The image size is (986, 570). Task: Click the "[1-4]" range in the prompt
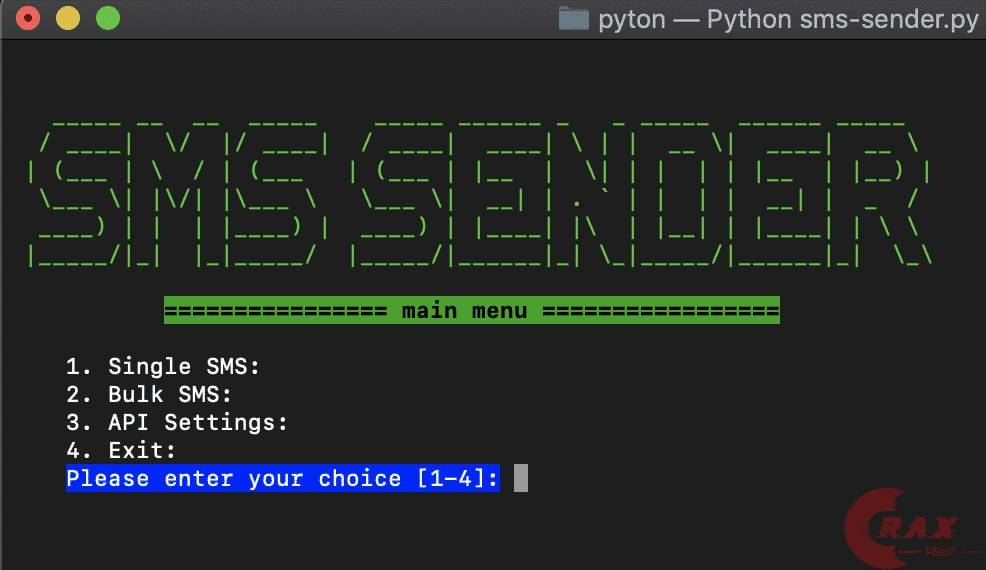(456, 478)
